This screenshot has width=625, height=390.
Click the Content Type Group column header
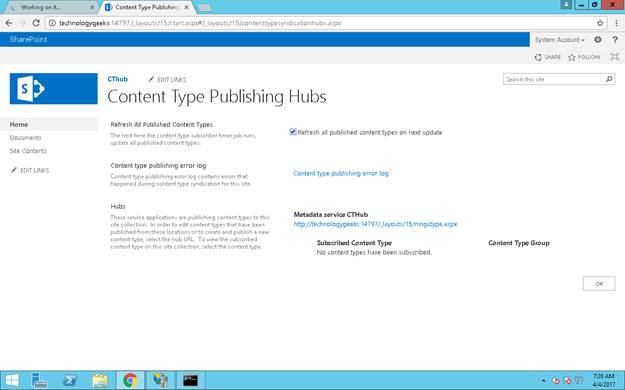click(519, 243)
